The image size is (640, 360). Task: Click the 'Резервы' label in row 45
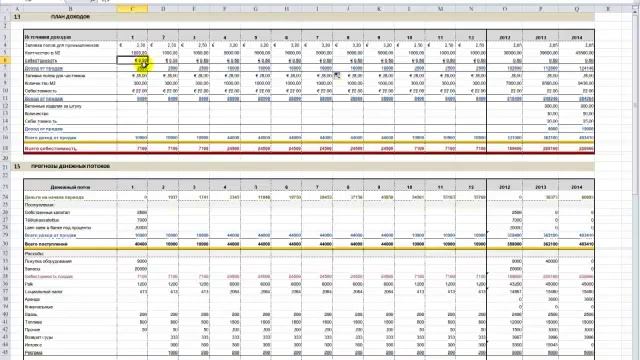[33, 353]
